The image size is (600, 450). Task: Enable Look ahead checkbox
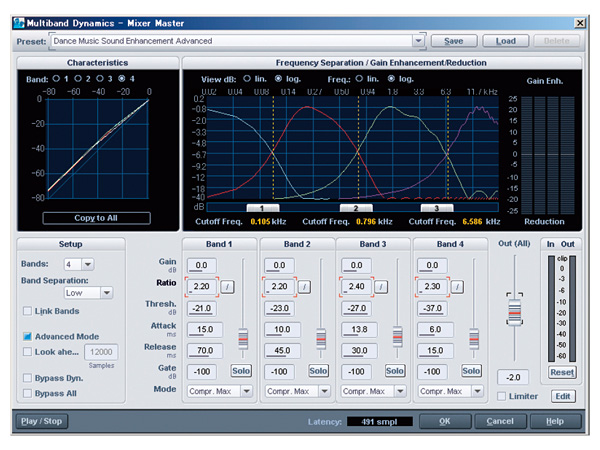click(x=27, y=352)
